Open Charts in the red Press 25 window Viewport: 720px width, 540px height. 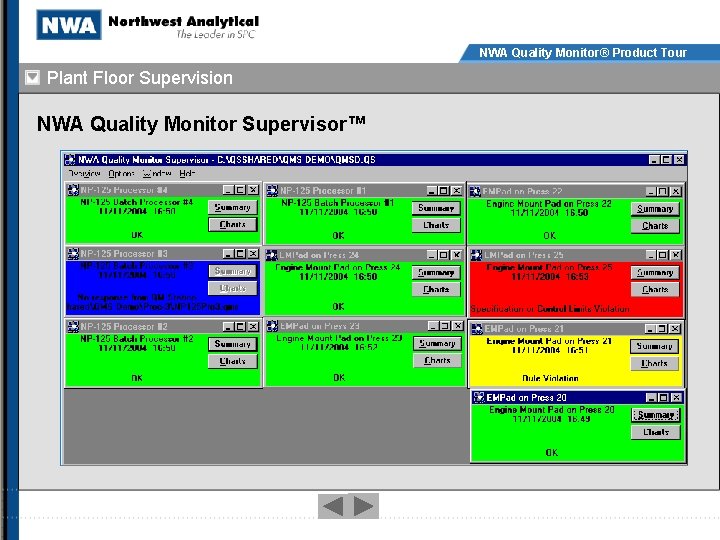[655, 290]
